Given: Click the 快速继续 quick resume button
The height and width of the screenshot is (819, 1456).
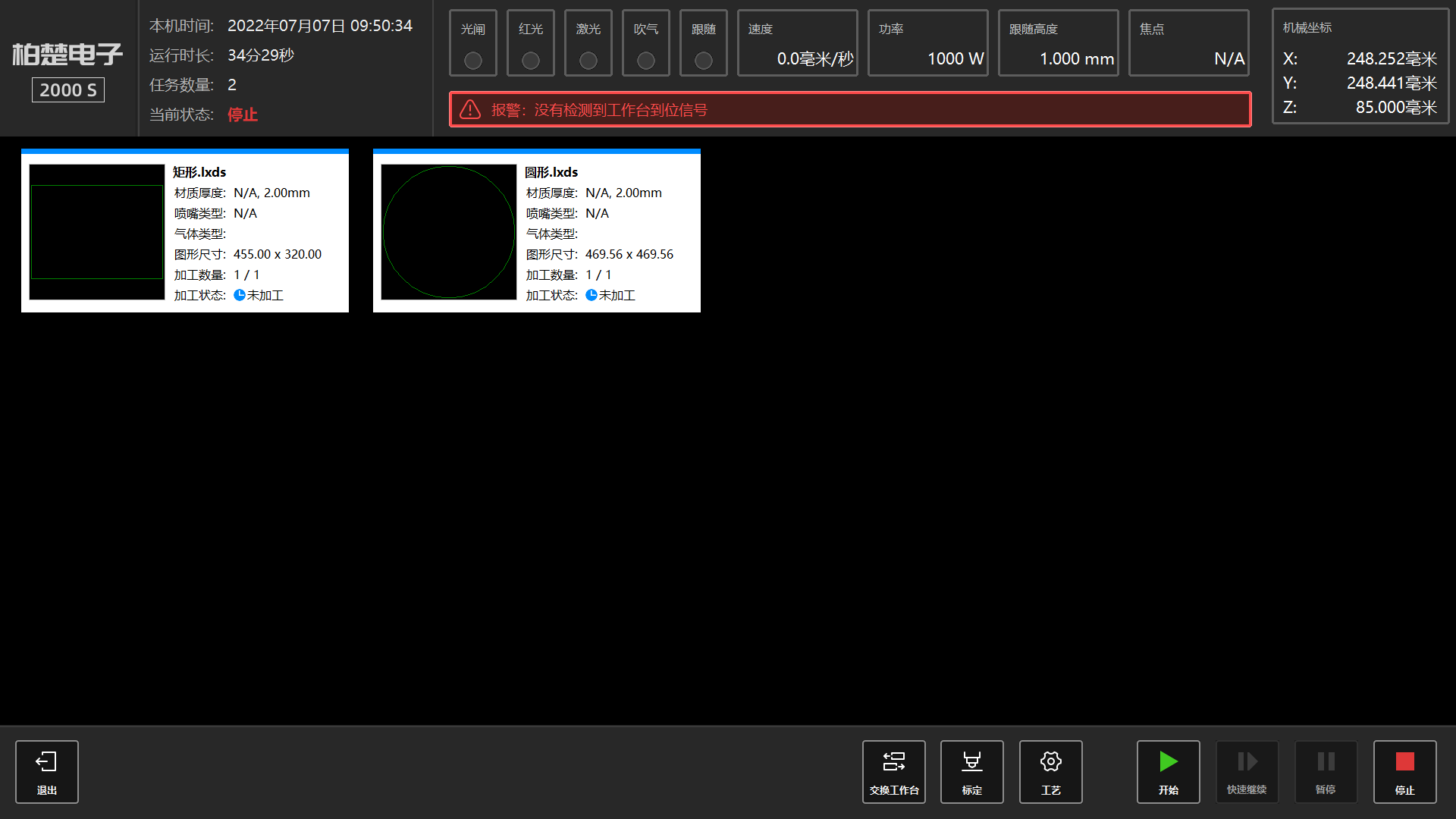Looking at the screenshot, I should (x=1247, y=771).
